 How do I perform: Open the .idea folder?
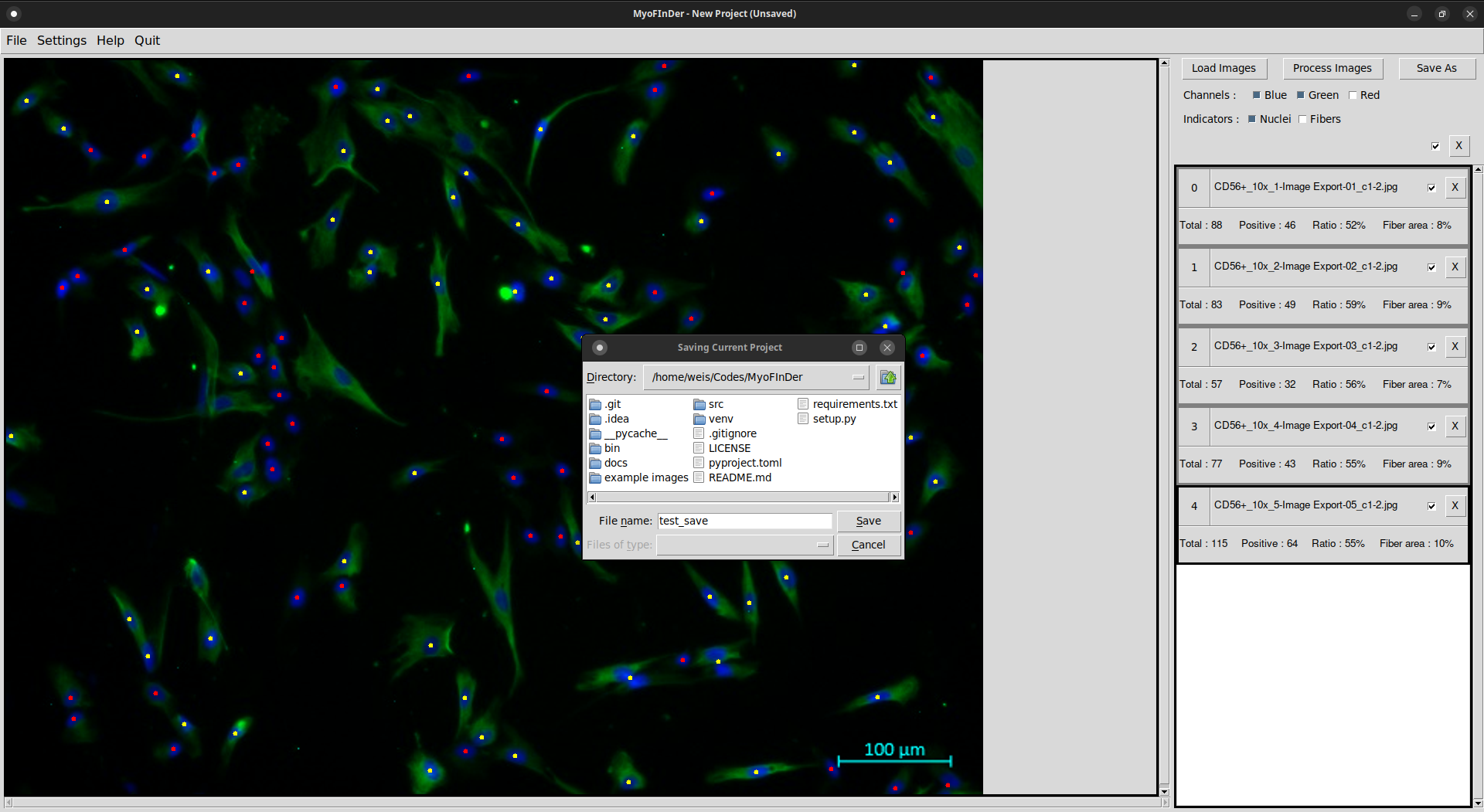(x=609, y=419)
